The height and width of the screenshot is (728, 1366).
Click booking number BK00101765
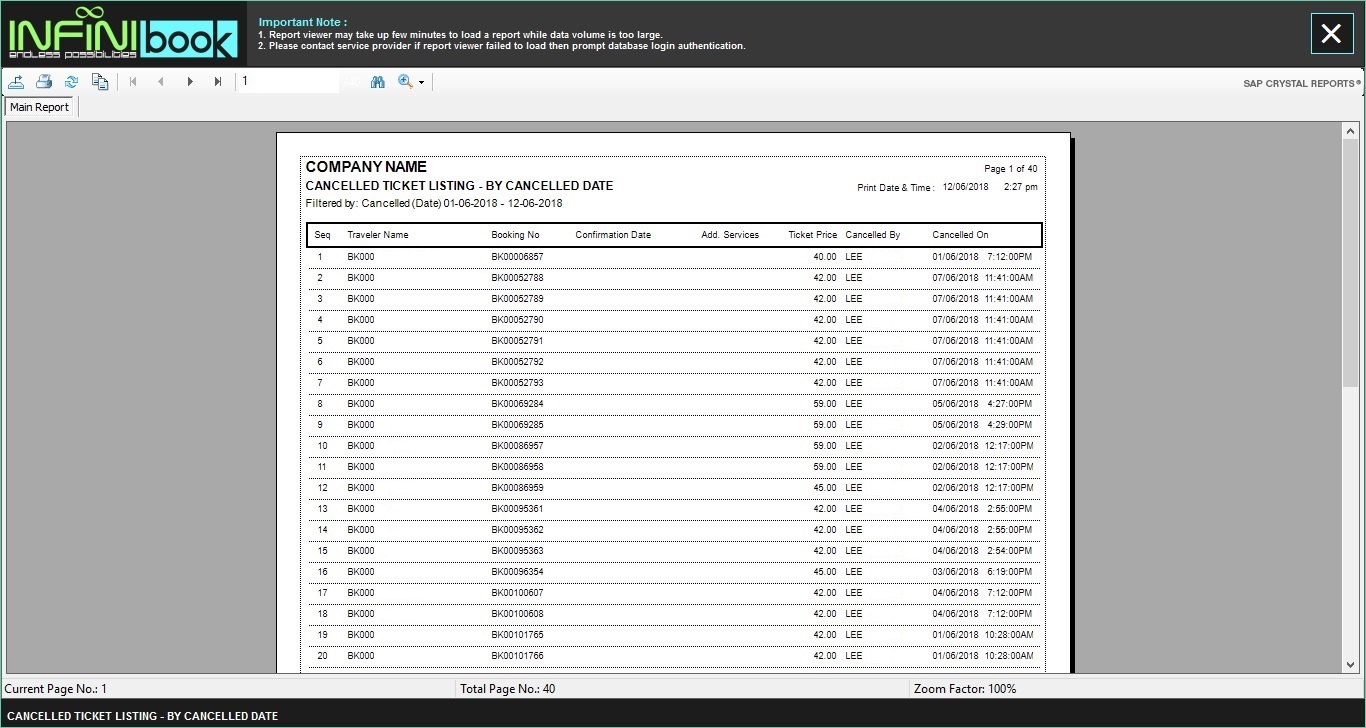tap(517, 635)
